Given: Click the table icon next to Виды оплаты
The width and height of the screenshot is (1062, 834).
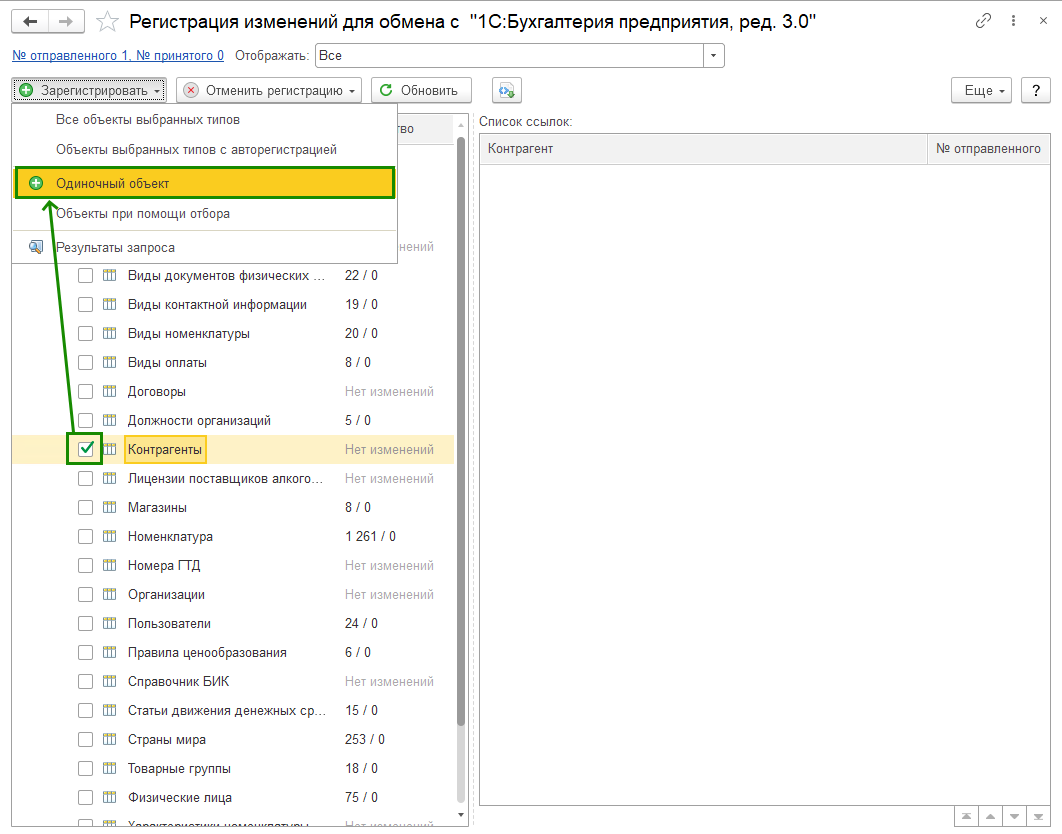Looking at the screenshot, I should coord(110,362).
